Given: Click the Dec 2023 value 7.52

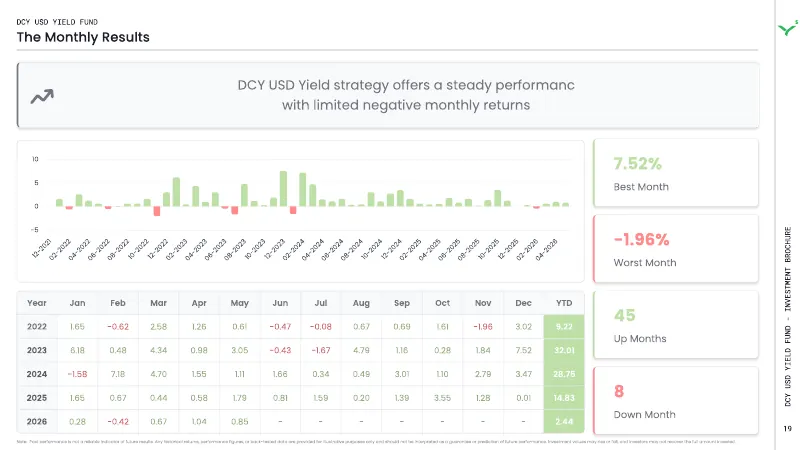Looking at the screenshot, I should (x=523, y=351).
